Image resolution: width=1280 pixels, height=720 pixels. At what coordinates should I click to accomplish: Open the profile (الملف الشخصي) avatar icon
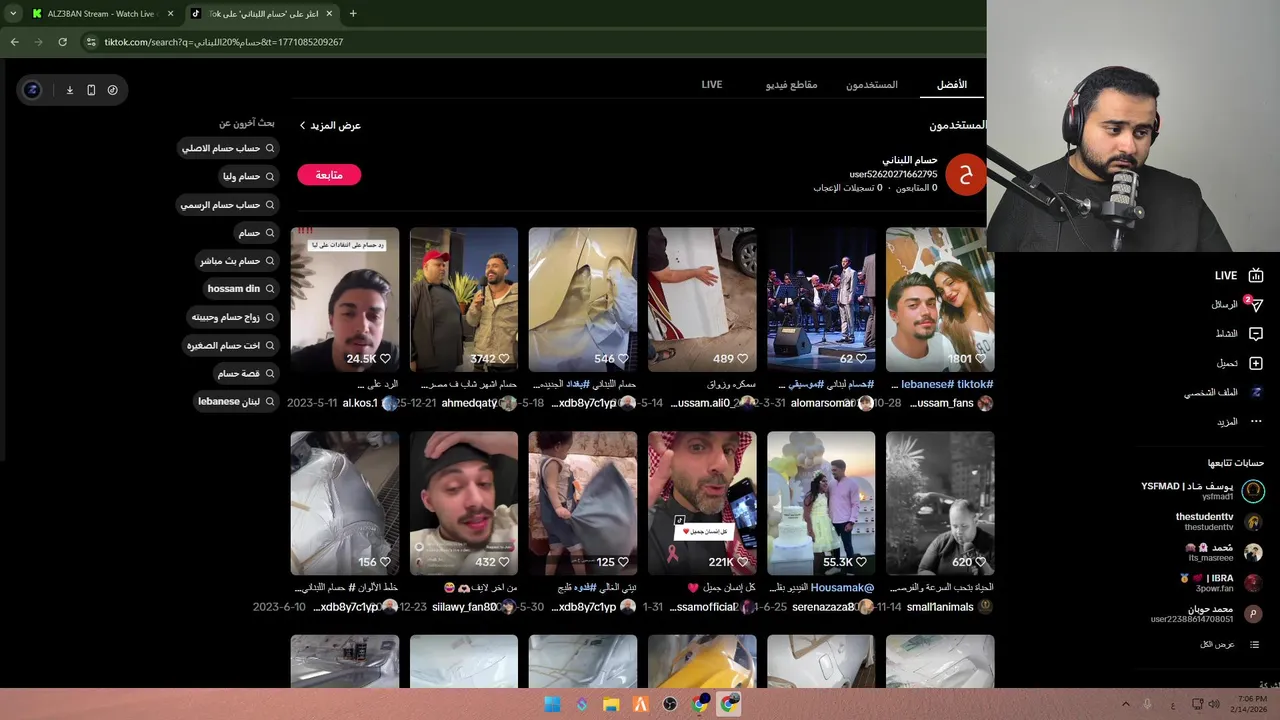pyautogui.click(x=1256, y=392)
